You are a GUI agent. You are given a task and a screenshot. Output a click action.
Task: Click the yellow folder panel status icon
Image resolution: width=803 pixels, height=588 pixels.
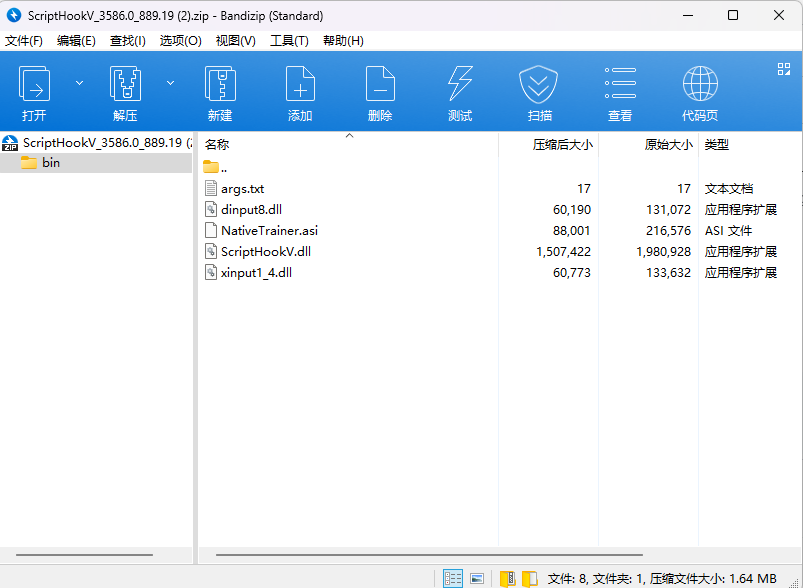pos(530,579)
